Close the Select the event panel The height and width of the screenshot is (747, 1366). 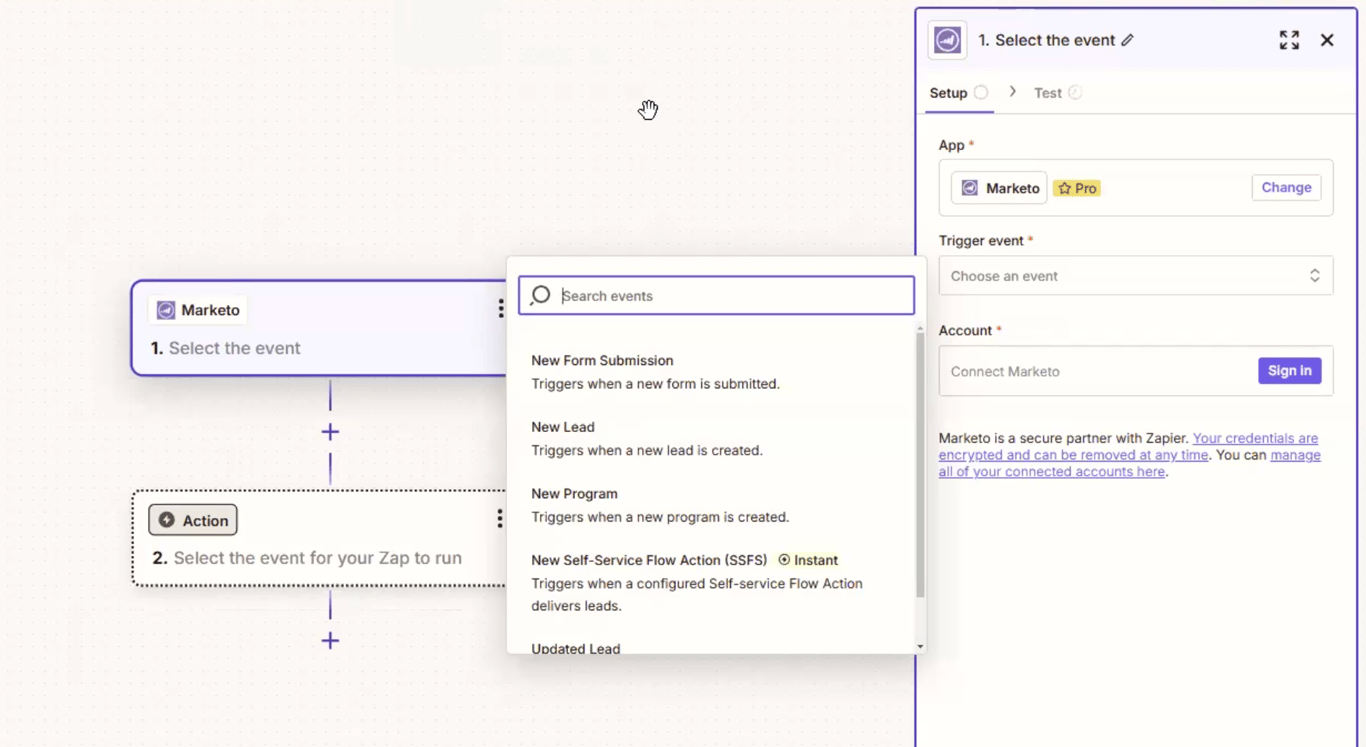coord(1327,40)
